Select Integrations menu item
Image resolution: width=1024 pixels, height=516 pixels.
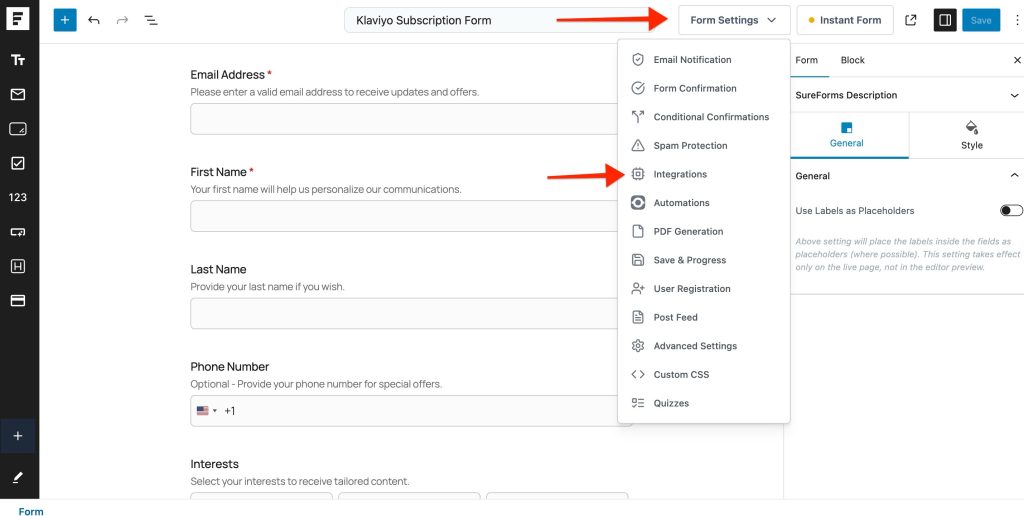point(703,174)
